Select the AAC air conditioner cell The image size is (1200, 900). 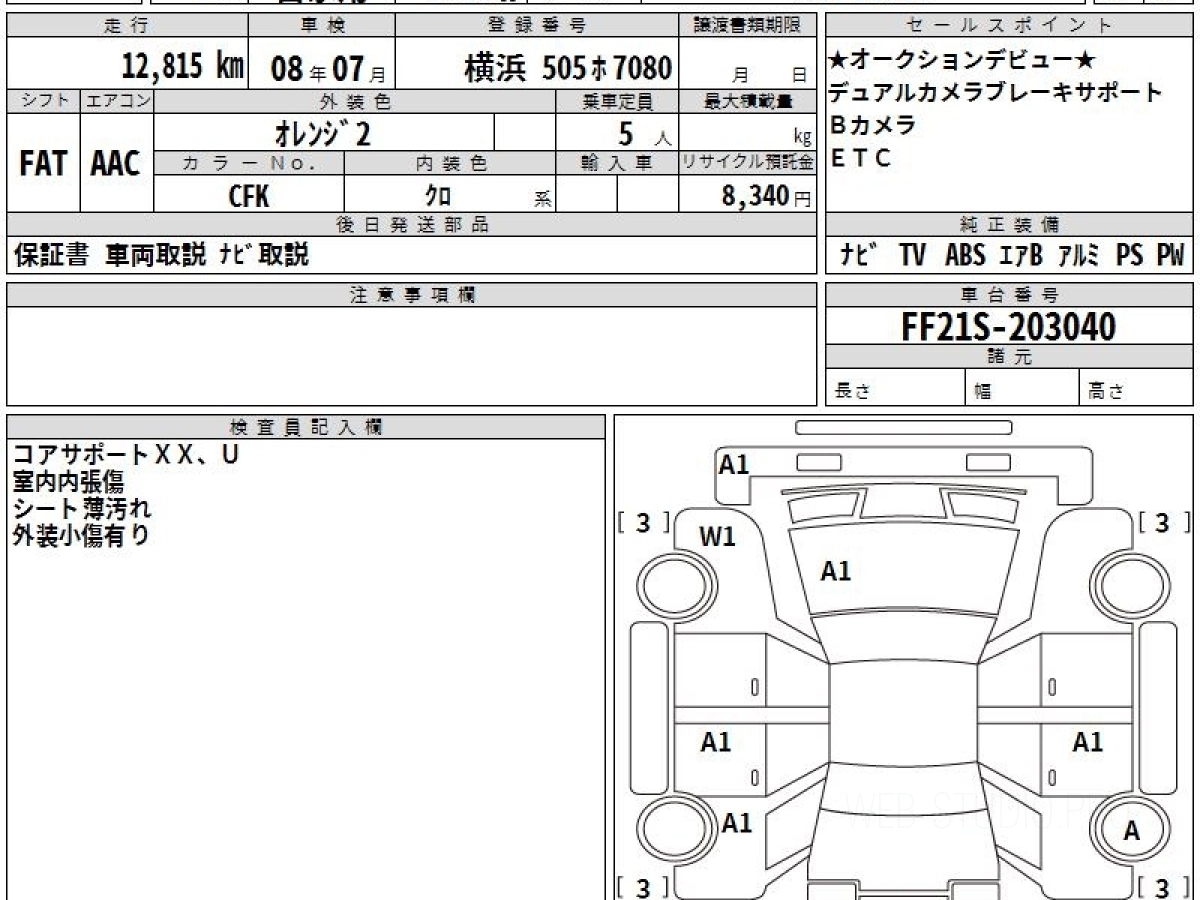pos(116,164)
